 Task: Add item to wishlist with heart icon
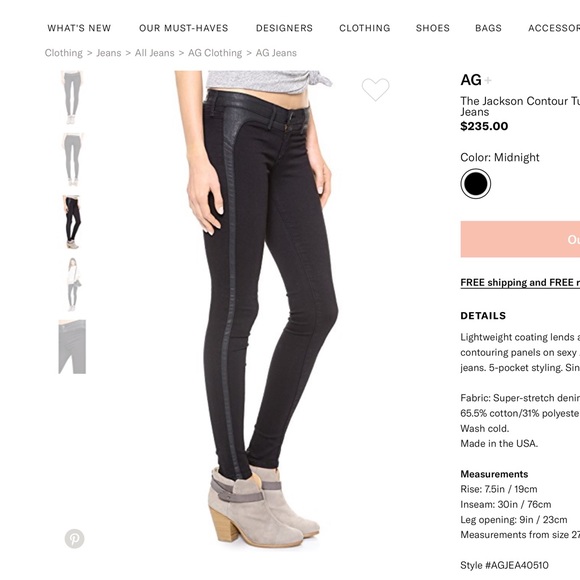tap(375, 89)
